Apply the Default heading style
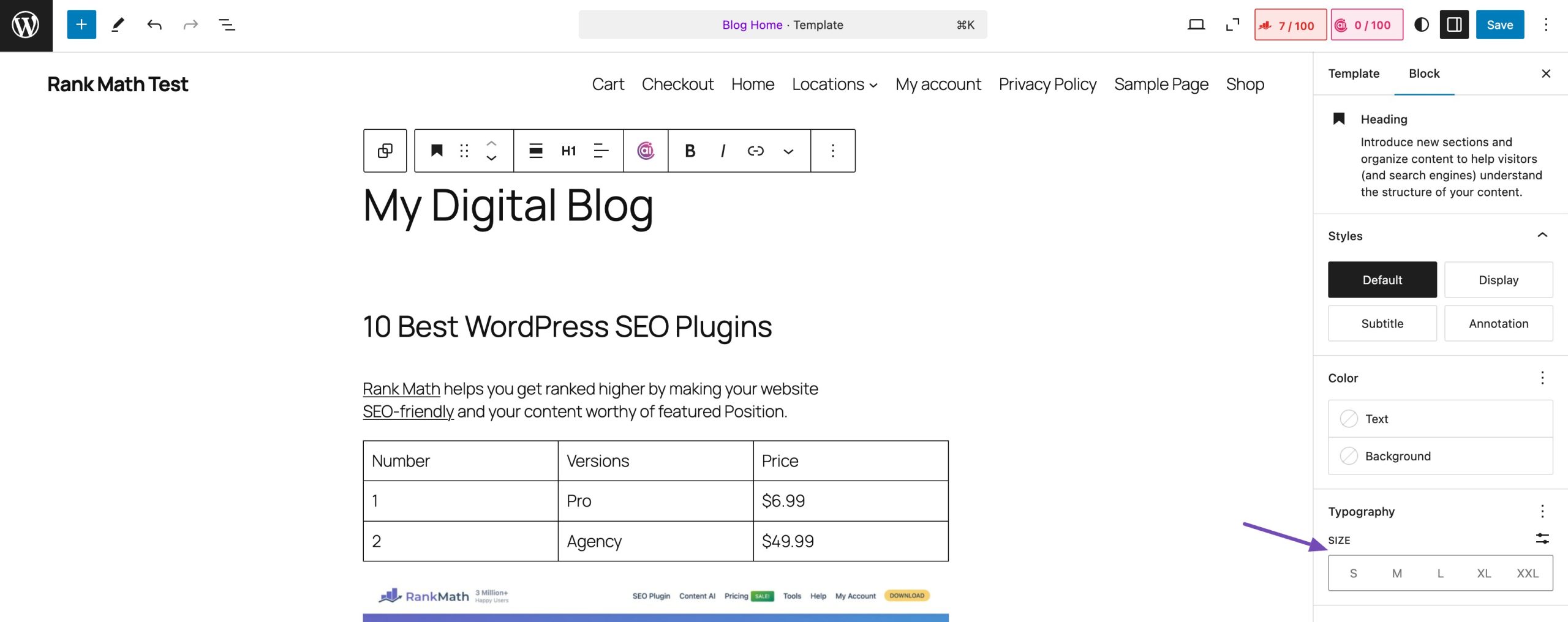The height and width of the screenshot is (622, 1568). [x=1382, y=280]
